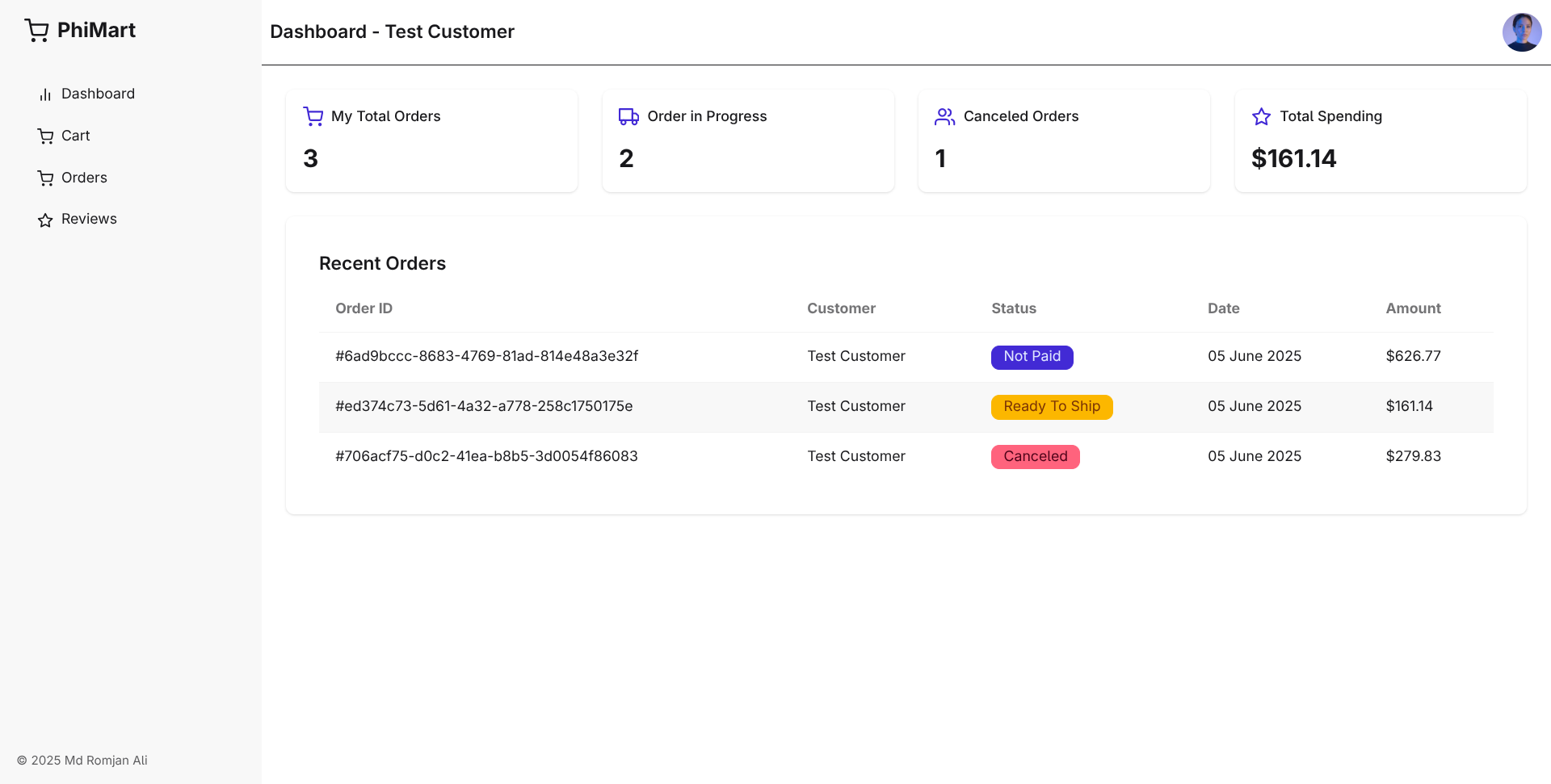Open the user profile avatar
The image size is (1551, 784).
[x=1521, y=32]
